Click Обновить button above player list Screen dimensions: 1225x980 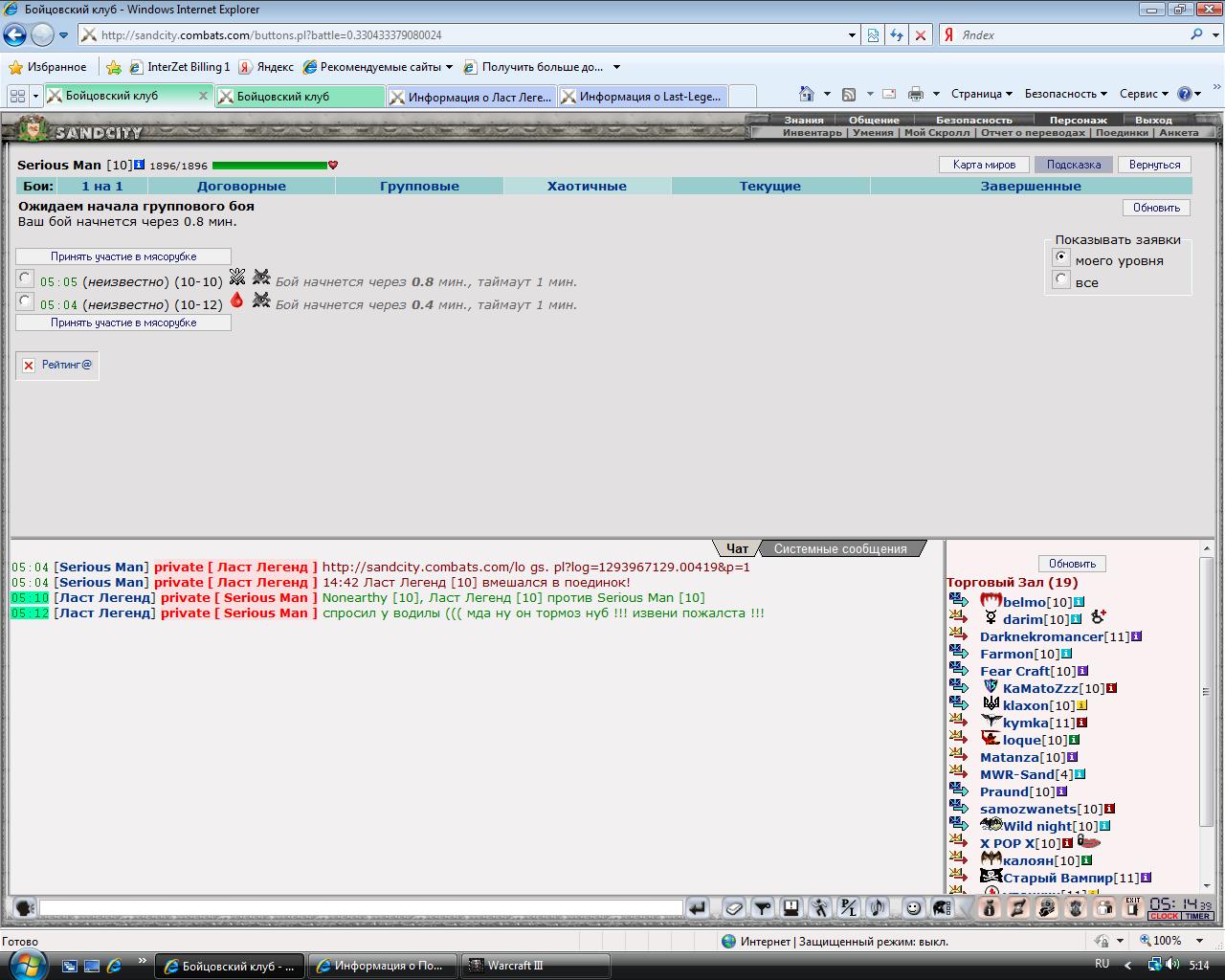(1072, 564)
